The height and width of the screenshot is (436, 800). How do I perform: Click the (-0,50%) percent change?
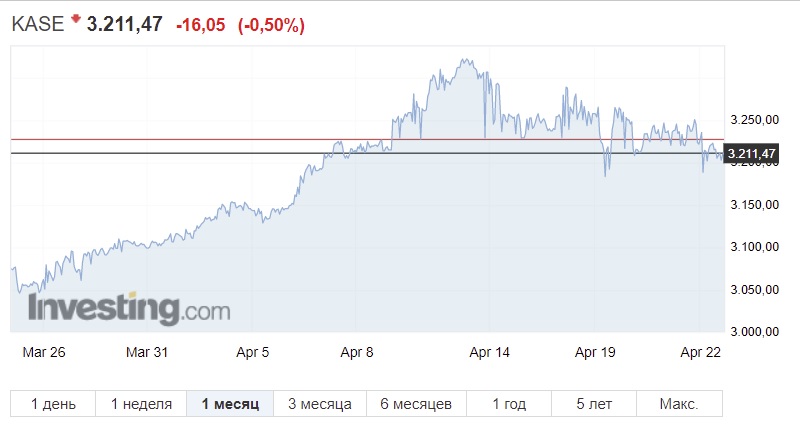point(271,27)
